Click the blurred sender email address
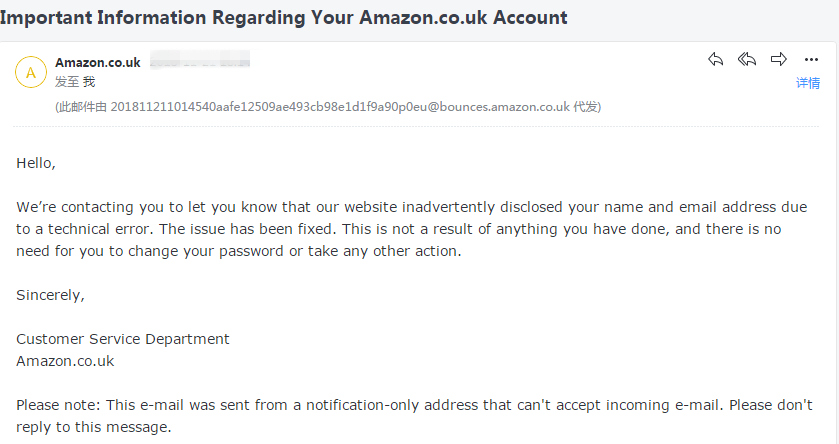Image resolution: width=839 pixels, height=444 pixels. point(199,62)
